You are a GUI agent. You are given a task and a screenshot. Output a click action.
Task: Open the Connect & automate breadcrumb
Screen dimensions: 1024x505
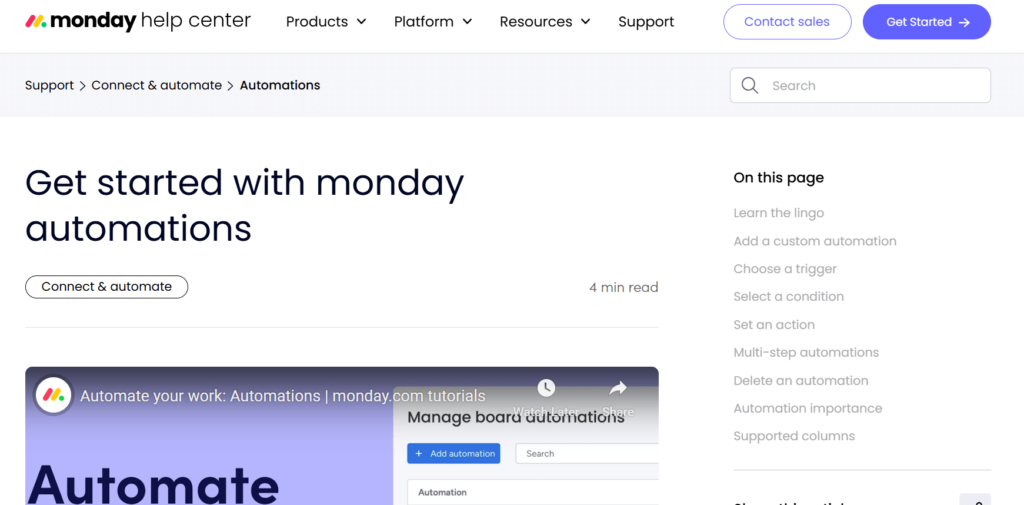click(157, 86)
